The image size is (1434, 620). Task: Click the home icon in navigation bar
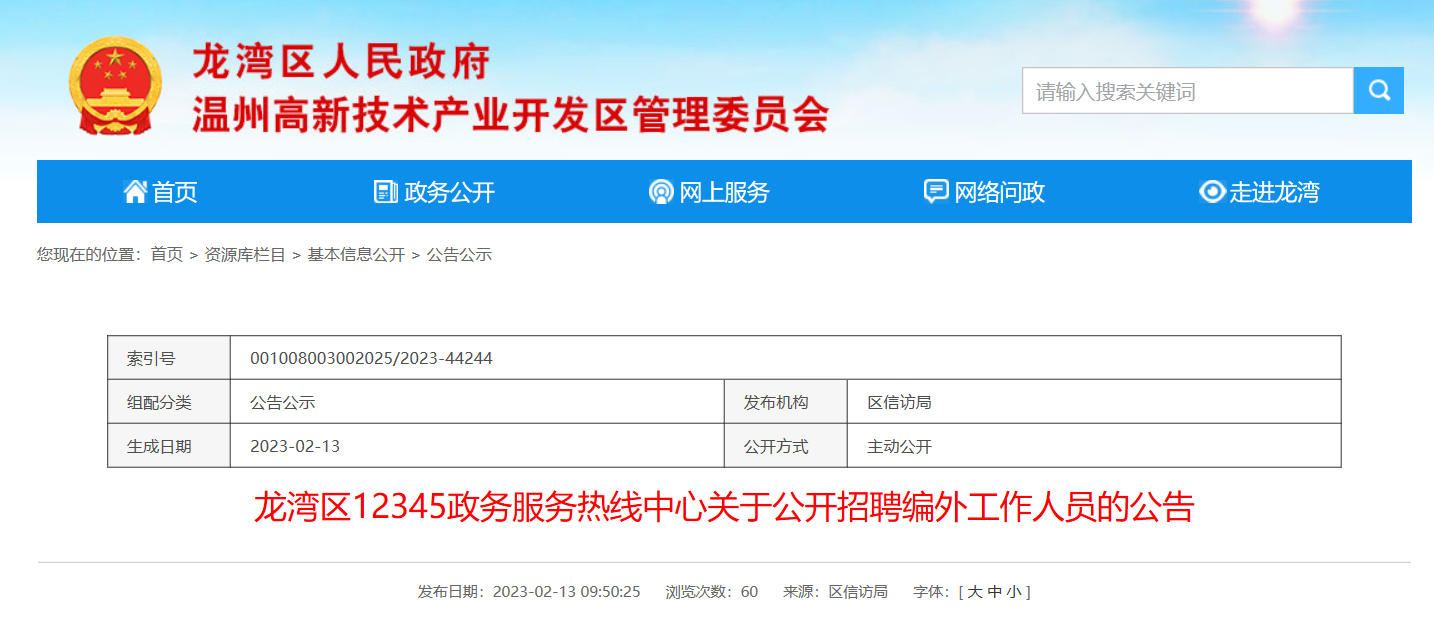pyautogui.click(x=135, y=192)
